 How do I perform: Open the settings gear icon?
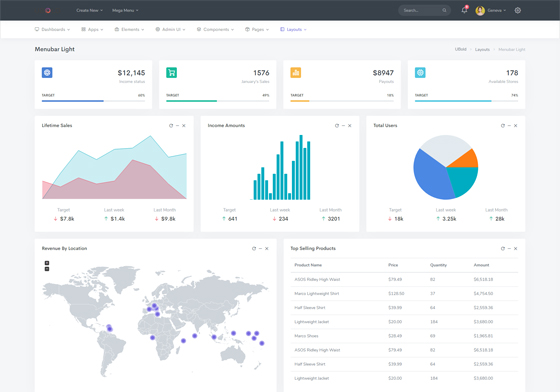(x=518, y=10)
